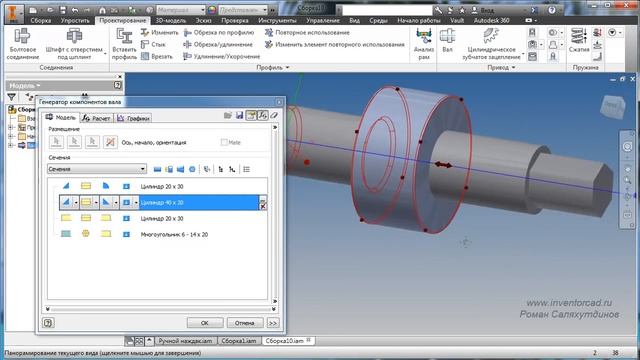Click the options list icon in sections toolbar
Screen dimensions: 640x360
pos(246,169)
